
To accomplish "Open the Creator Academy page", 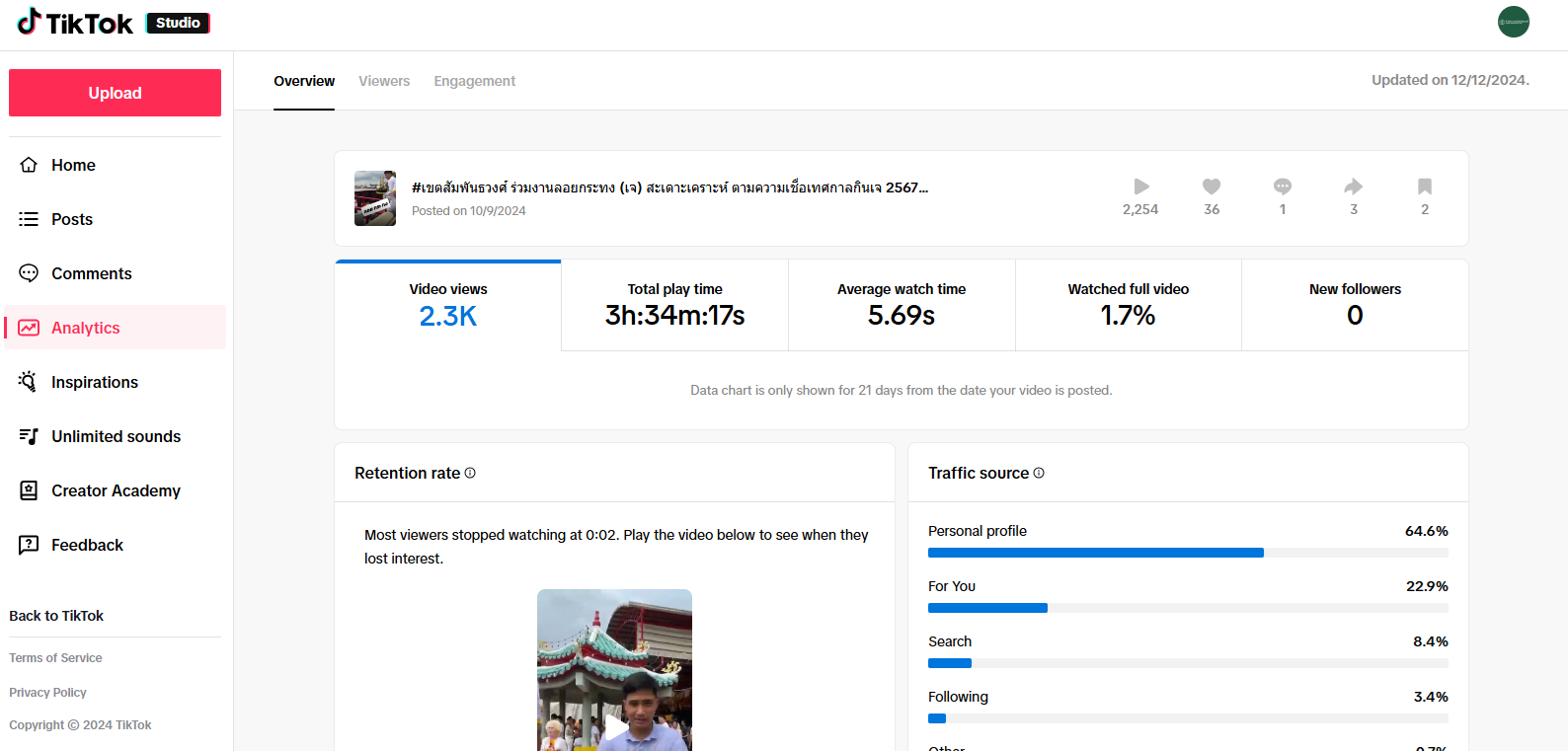I will tap(116, 490).
